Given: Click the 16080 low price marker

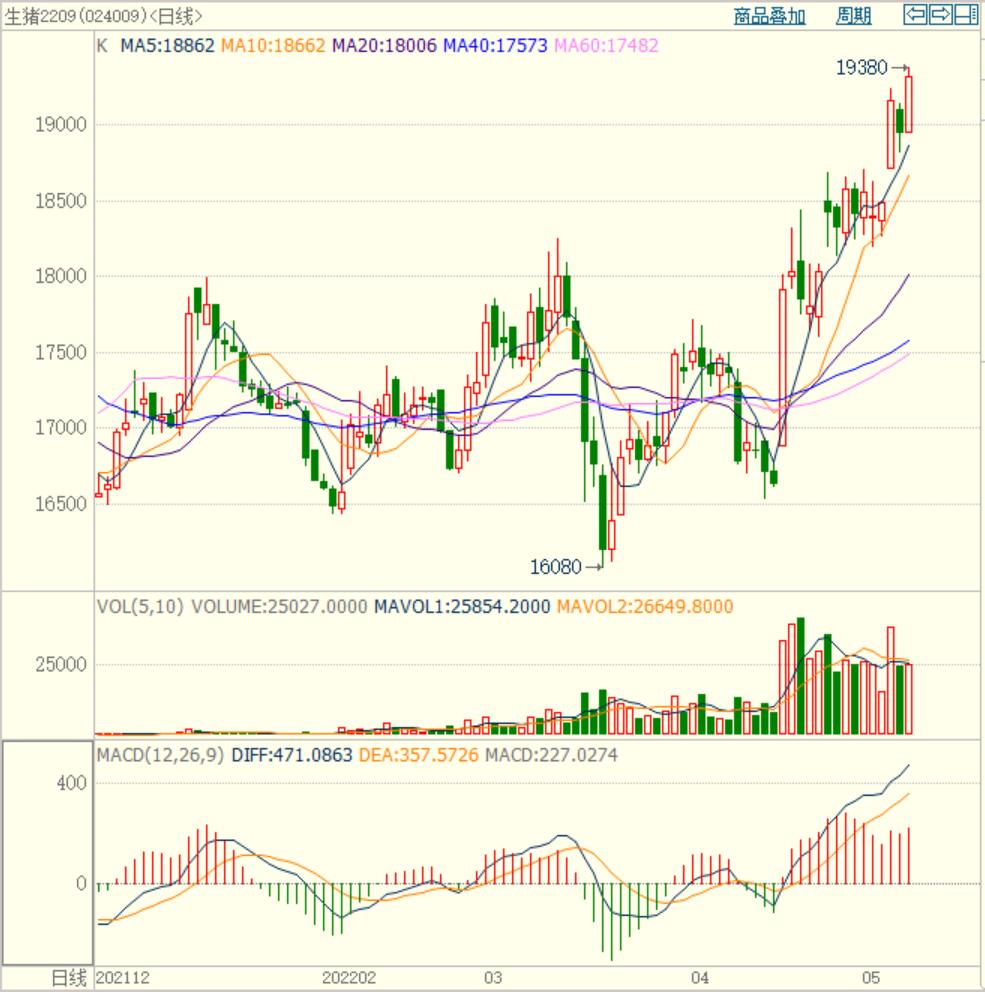Looking at the screenshot, I should (555, 567).
